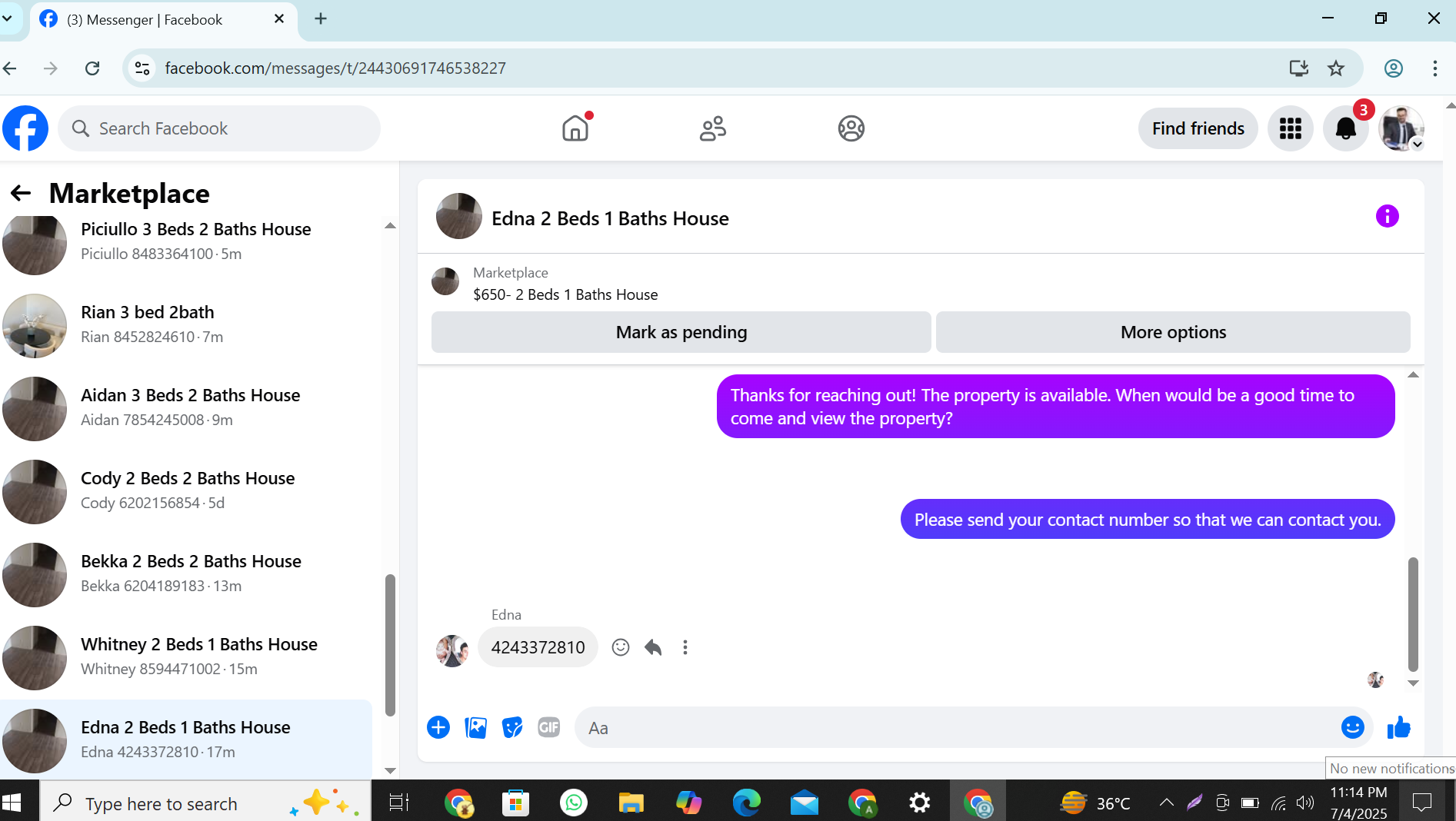Install the app via the address bar icon
Viewport: 1456px width, 821px height.
1299,68
